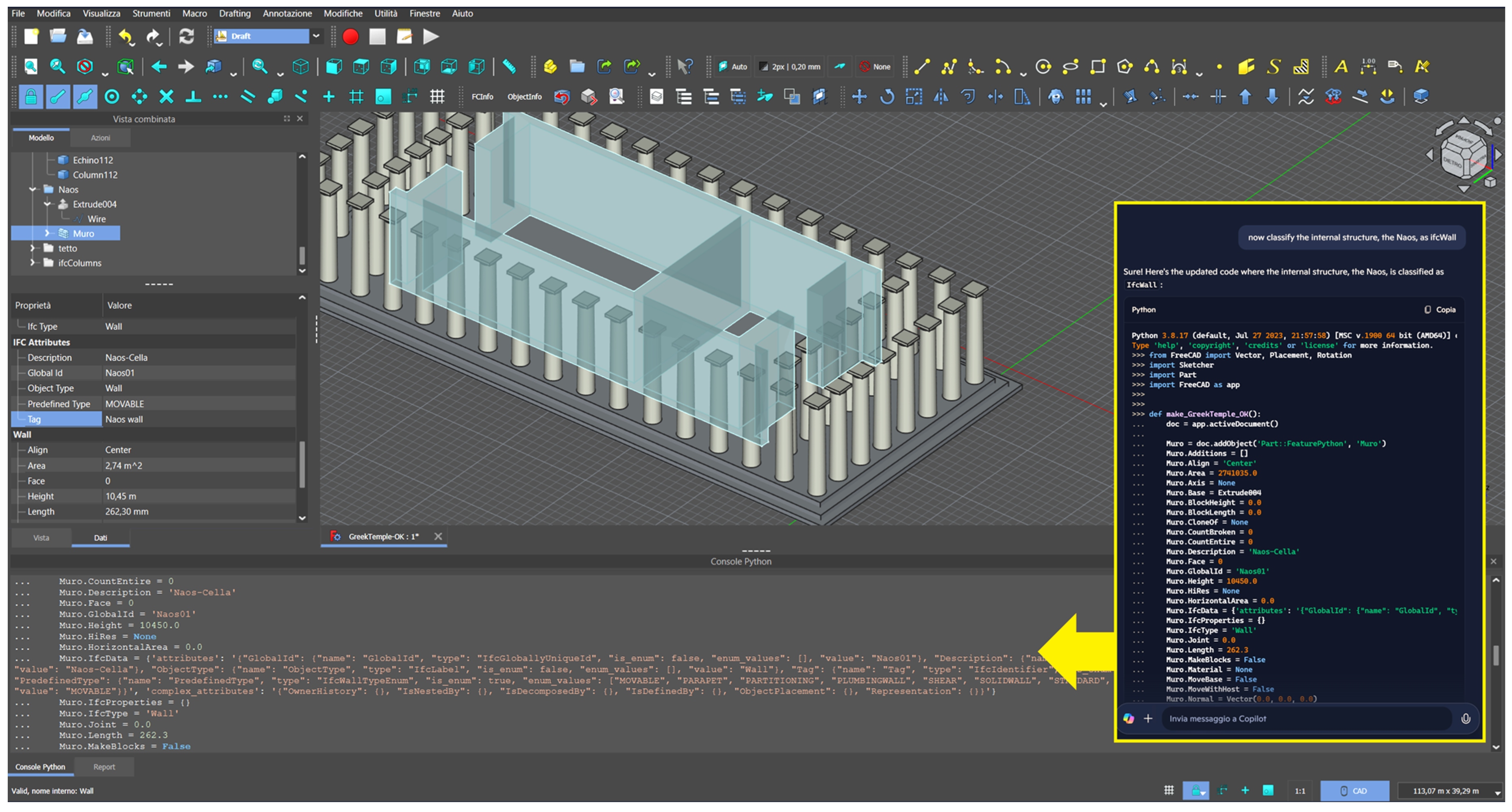Open the Draft workbench dropdown
This screenshot has width=1512, height=812.
pyautogui.click(x=316, y=37)
